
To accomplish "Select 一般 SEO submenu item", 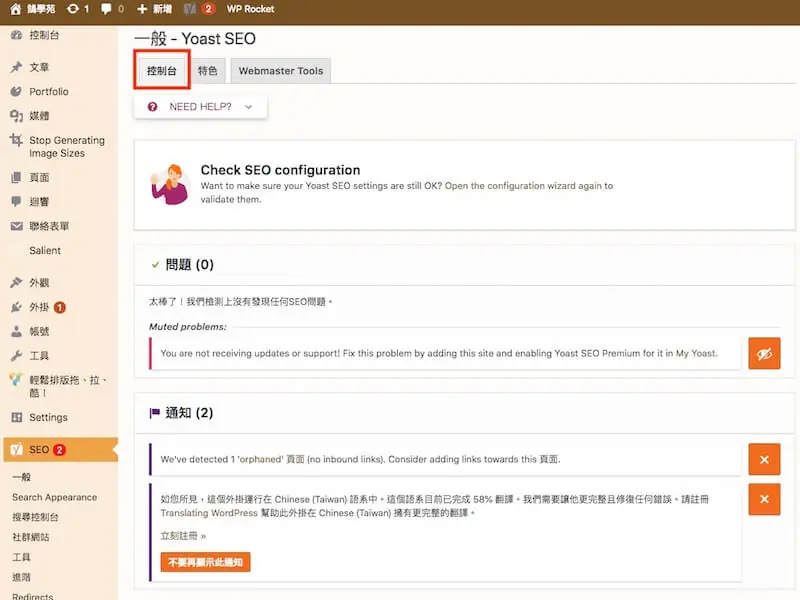I will 21,477.
